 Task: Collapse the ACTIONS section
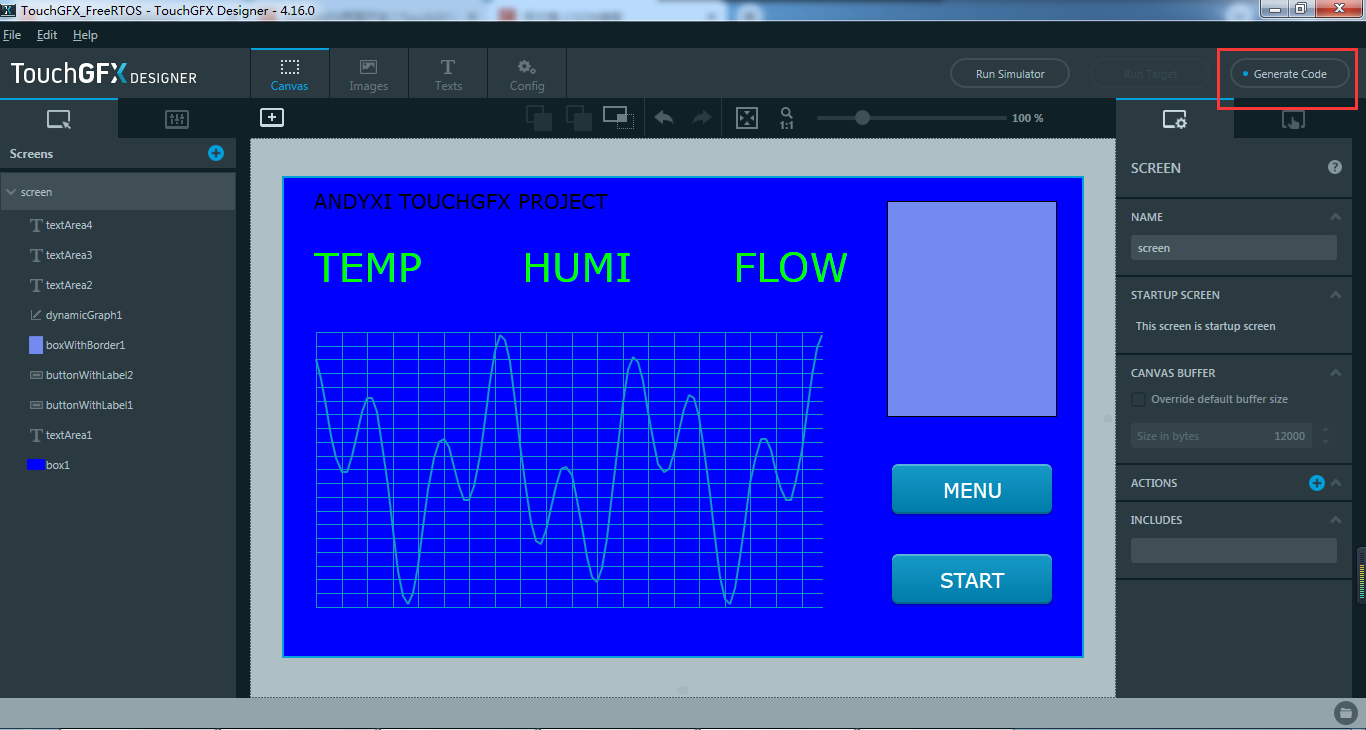tap(1336, 483)
